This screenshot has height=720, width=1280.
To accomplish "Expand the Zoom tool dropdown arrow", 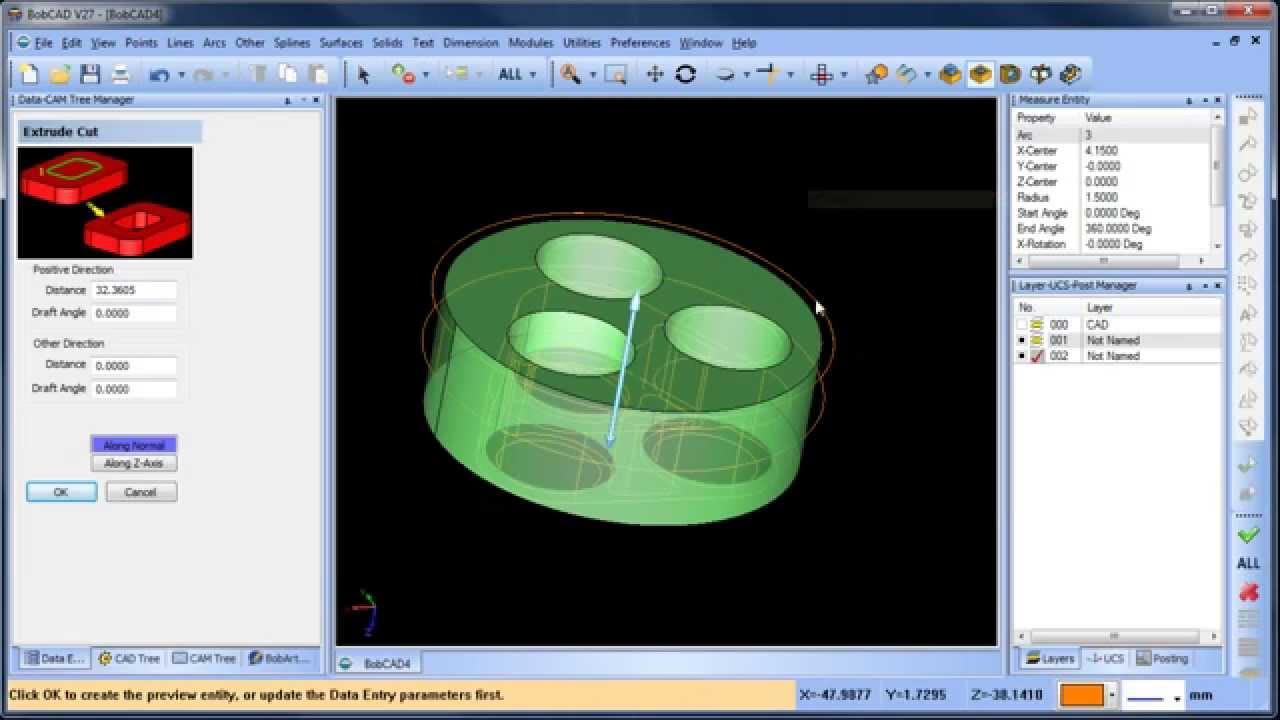I will coord(592,75).
